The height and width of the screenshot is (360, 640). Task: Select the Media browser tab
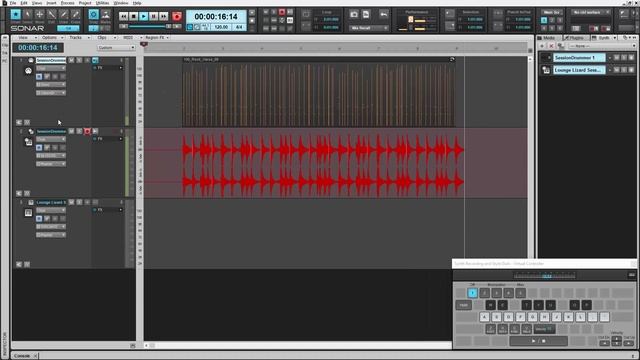pos(549,38)
